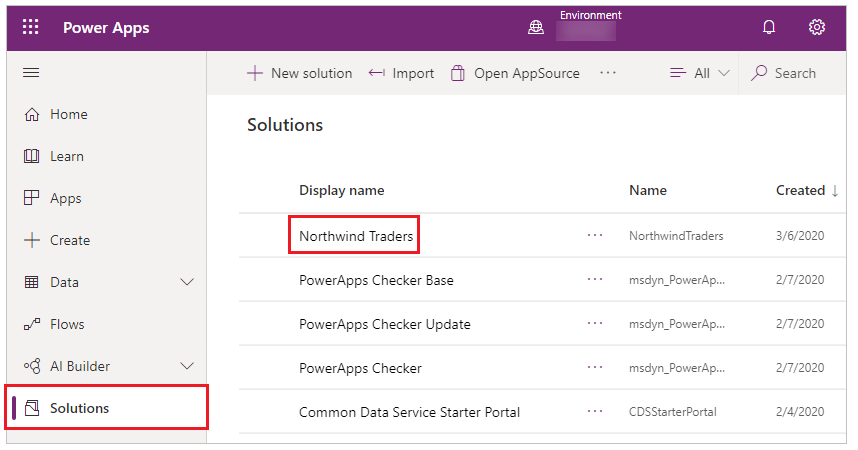Click the All filter lines icon

[678, 73]
